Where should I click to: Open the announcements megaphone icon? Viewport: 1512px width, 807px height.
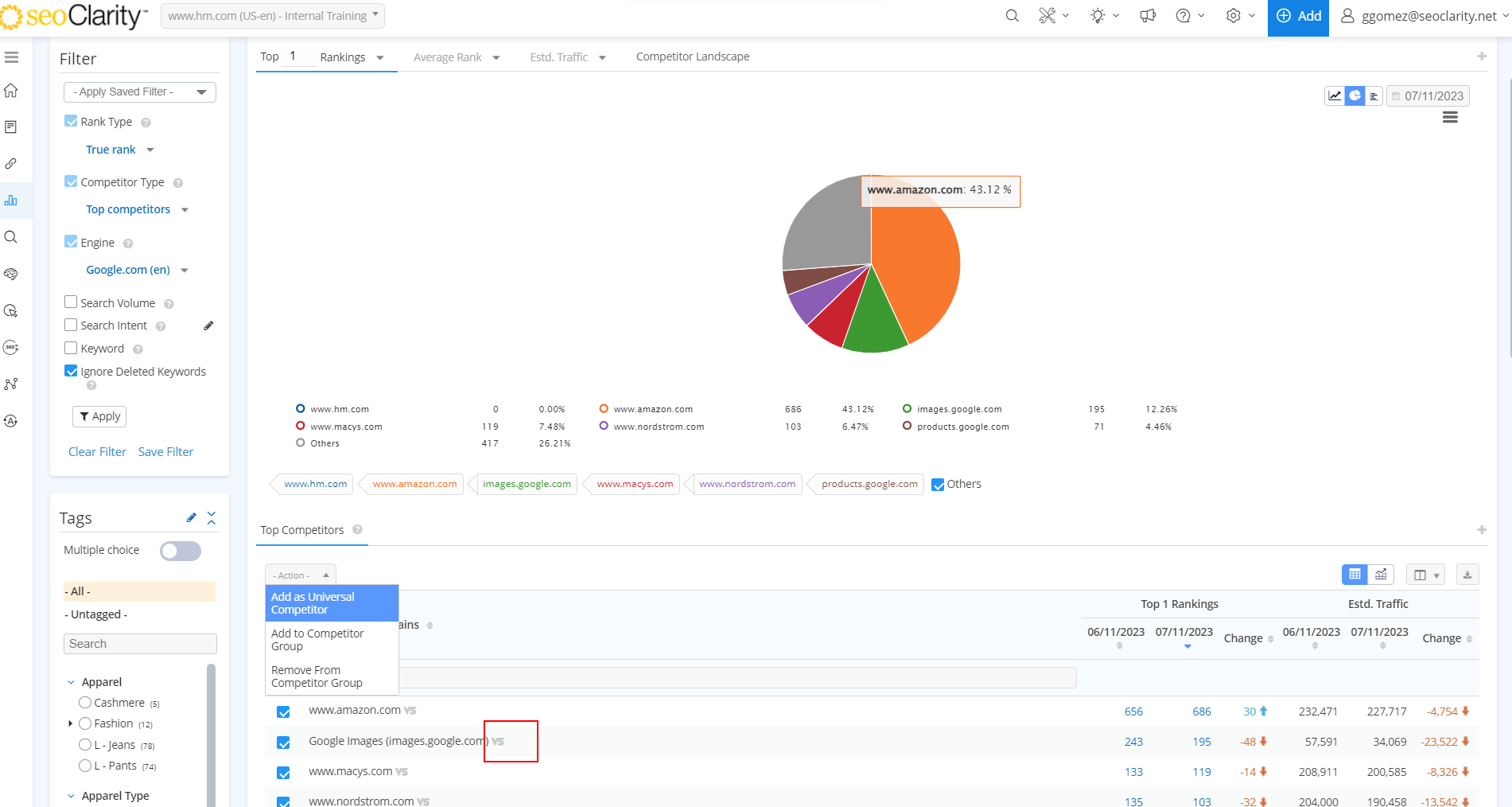(1148, 16)
